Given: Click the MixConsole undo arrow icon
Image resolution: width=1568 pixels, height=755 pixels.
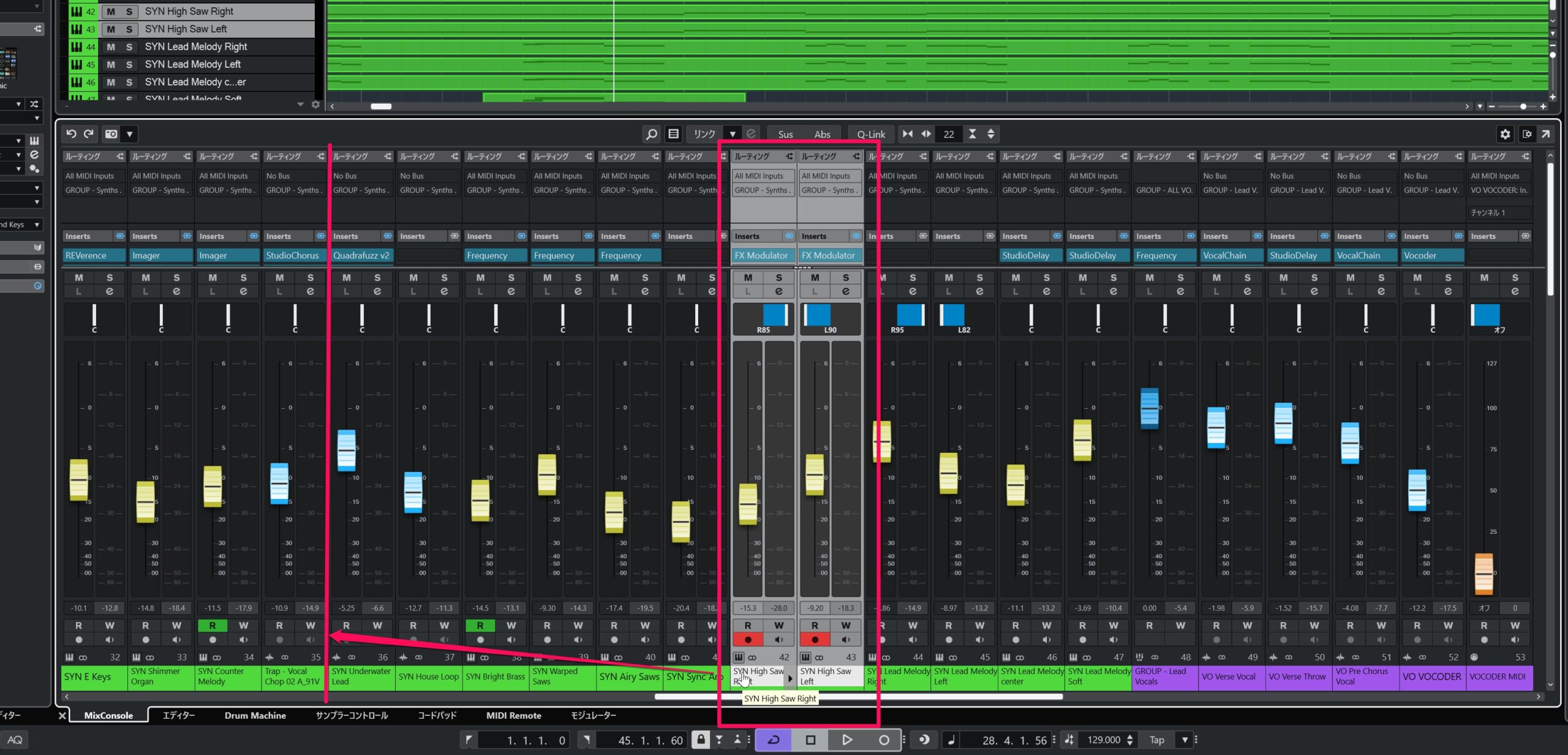Looking at the screenshot, I should (71, 134).
